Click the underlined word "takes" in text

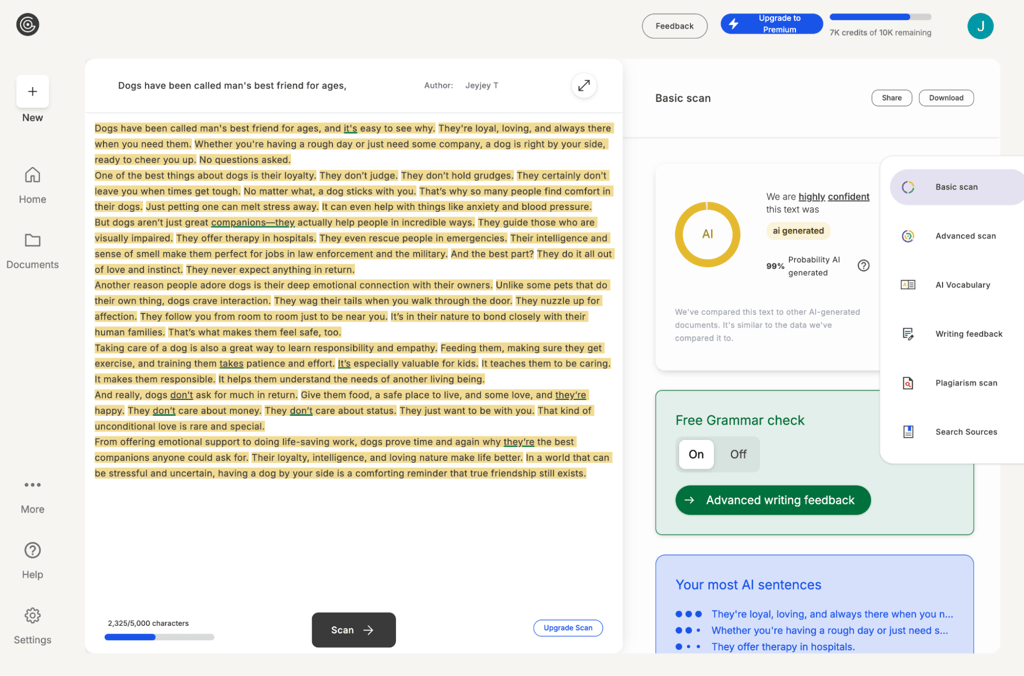[x=231, y=364]
